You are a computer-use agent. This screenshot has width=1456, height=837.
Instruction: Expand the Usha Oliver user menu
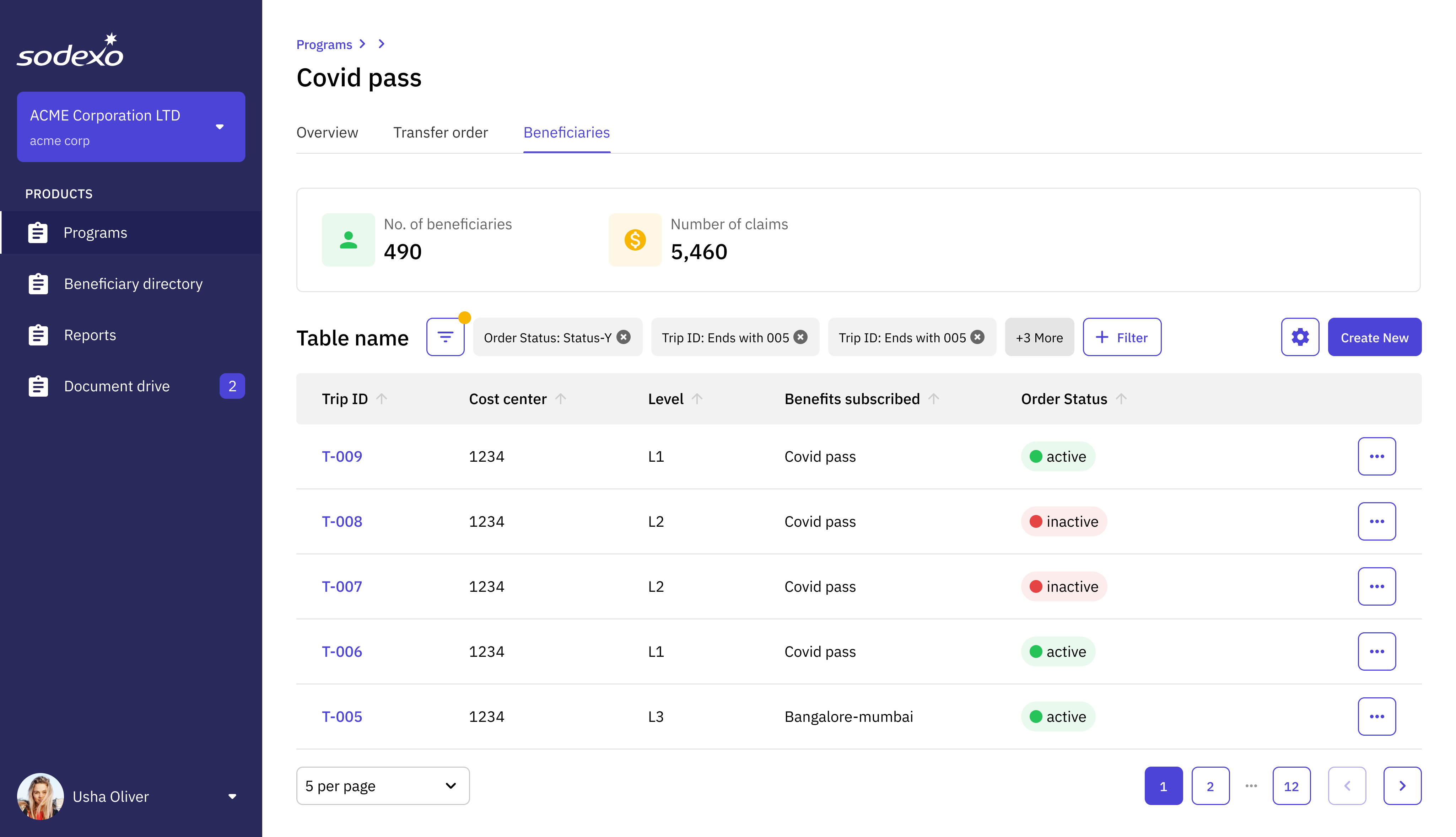[x=232, y=796]
